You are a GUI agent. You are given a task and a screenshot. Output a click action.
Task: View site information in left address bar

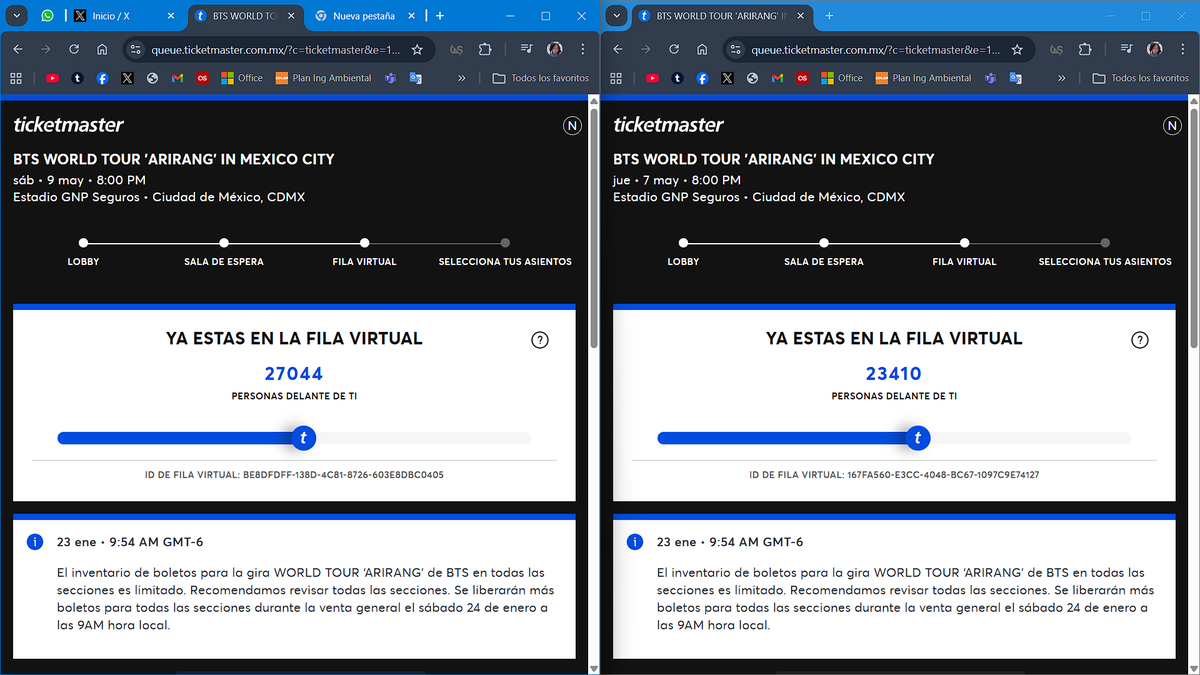136,49
